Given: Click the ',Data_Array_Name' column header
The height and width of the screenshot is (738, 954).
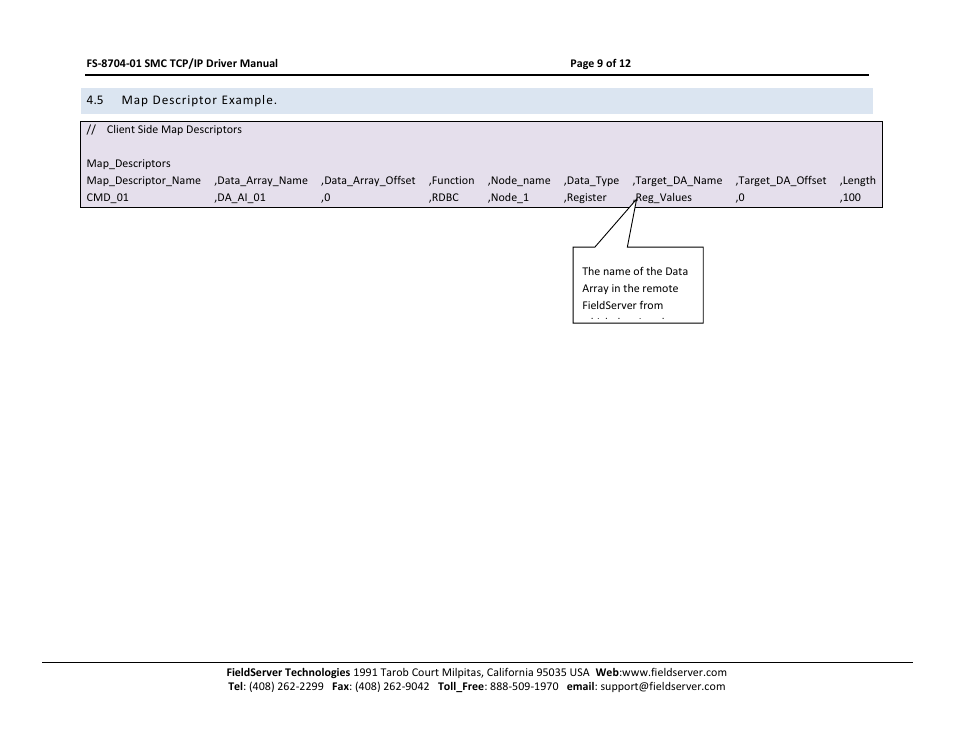Looking at the screenshot, I should tap(260, 180).
